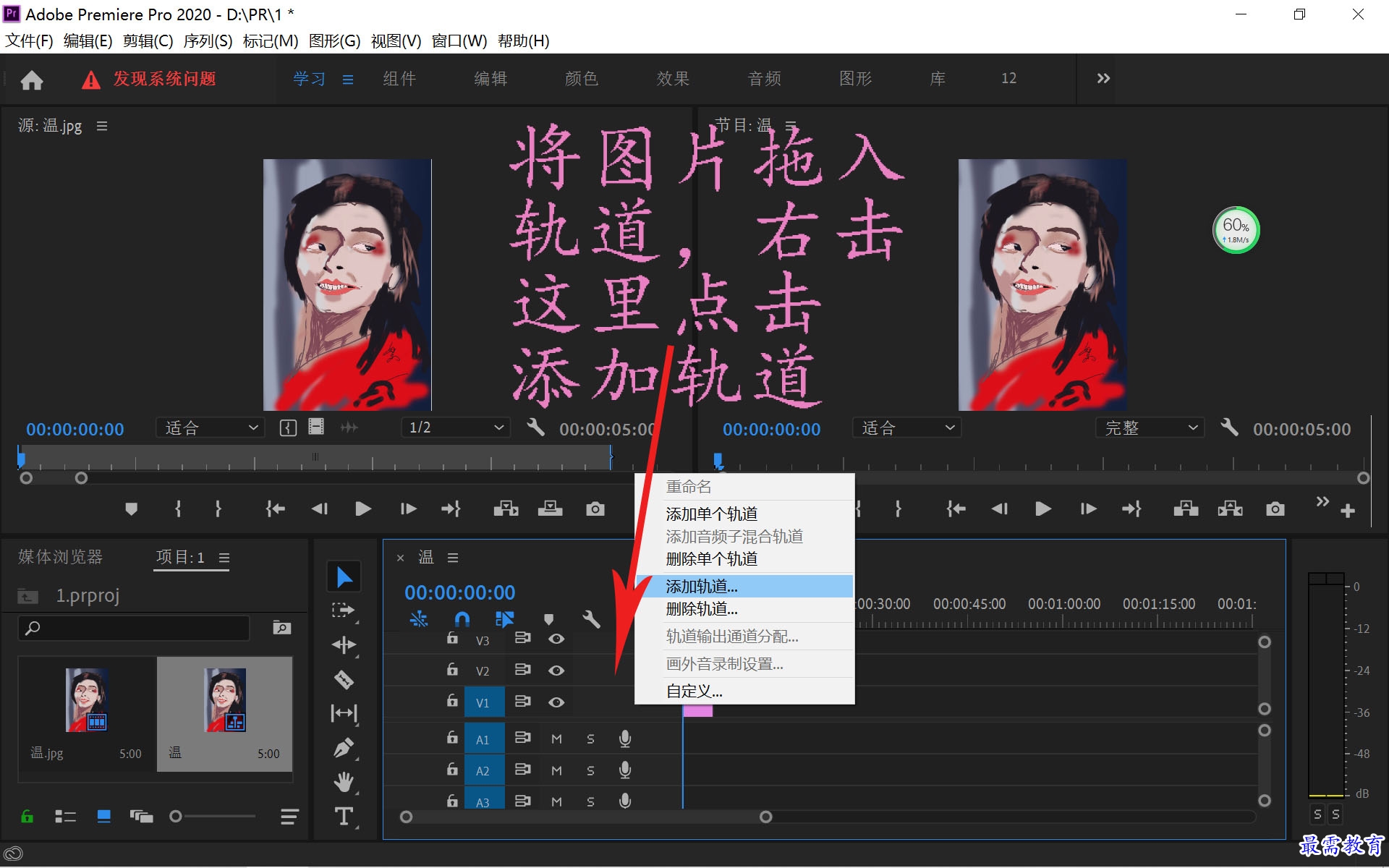Click Extract button in program monitor

[x=1230, y=509]
